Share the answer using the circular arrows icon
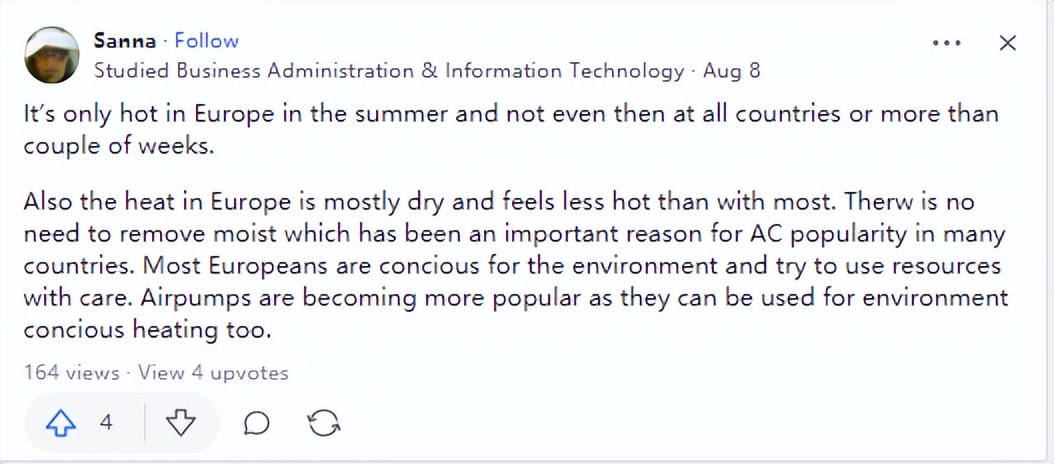The width and height of the screenshot is (1054, 464). pyautogui.click(x=323, y=423)
